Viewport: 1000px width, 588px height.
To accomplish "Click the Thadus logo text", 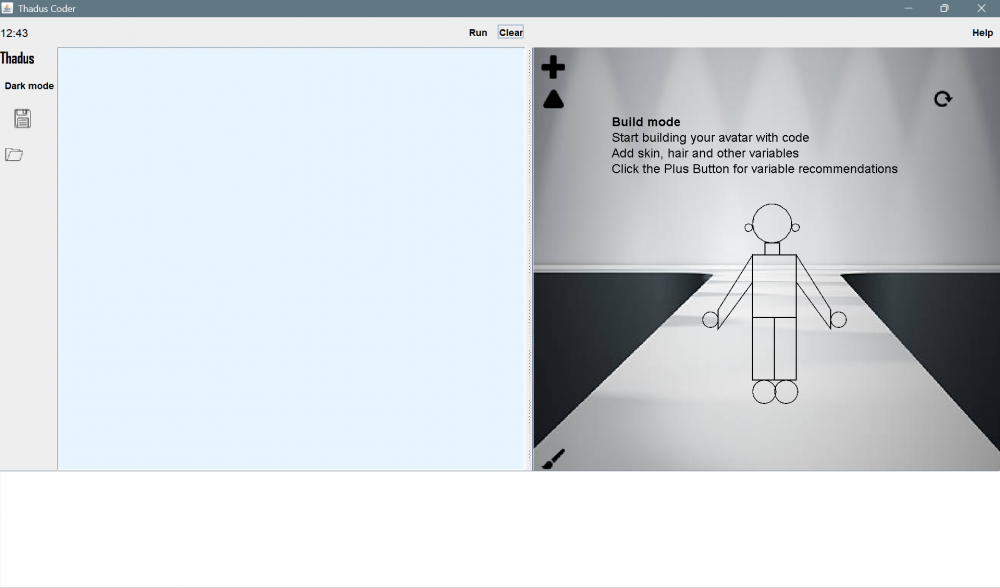I will click(17, 59).
